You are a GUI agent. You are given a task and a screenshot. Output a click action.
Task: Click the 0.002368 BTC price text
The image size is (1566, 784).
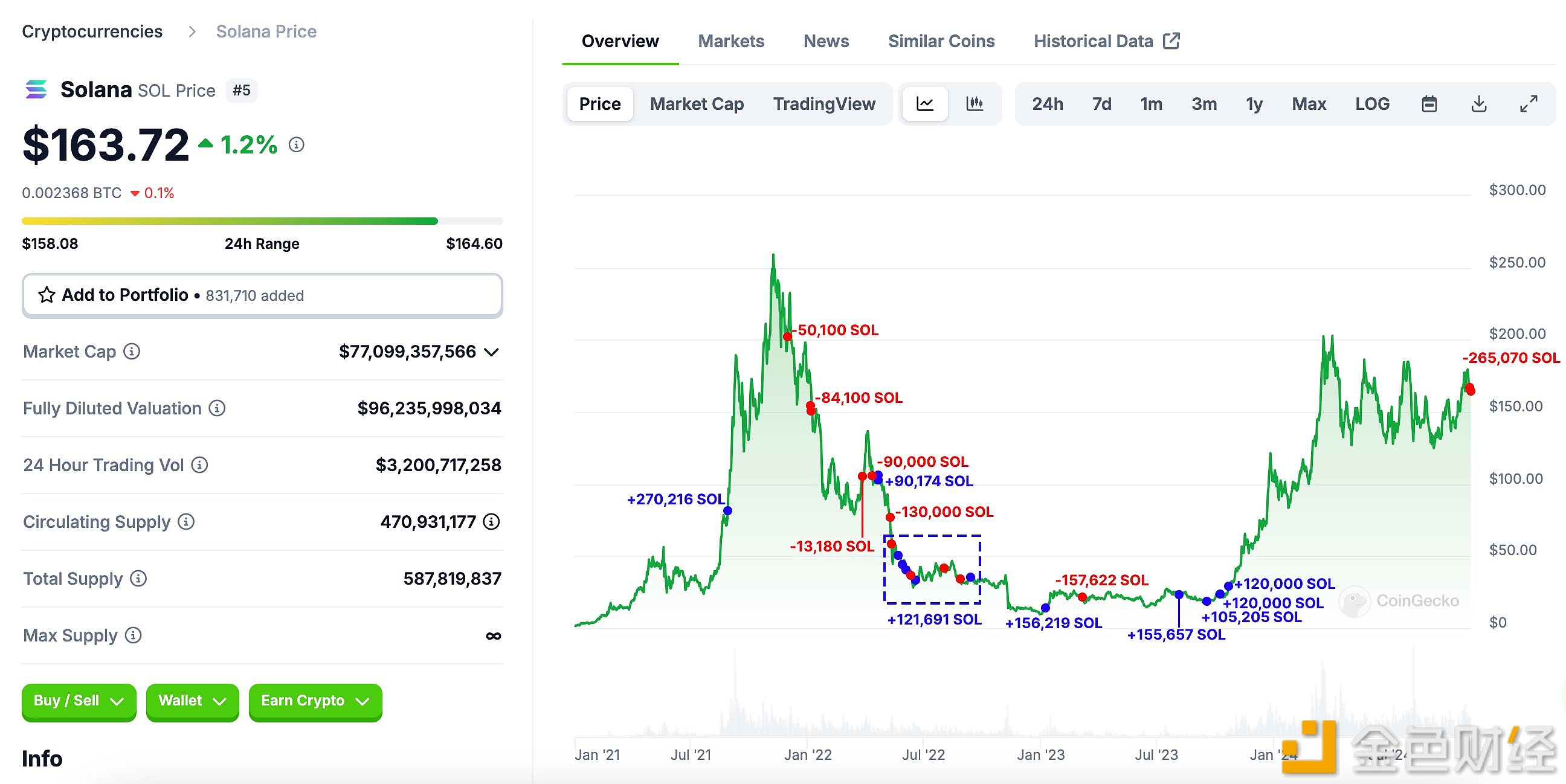coord(72,193)
